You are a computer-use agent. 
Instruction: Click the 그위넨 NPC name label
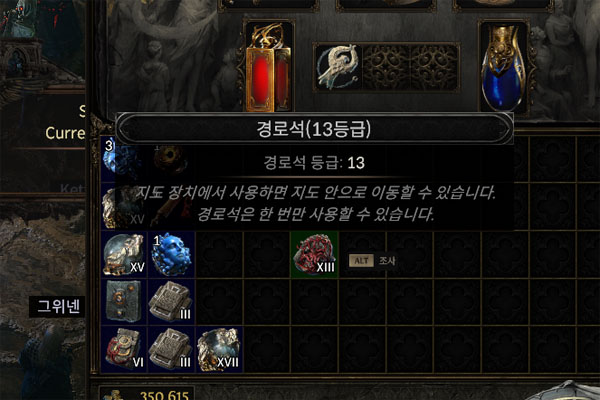(58, 307)
